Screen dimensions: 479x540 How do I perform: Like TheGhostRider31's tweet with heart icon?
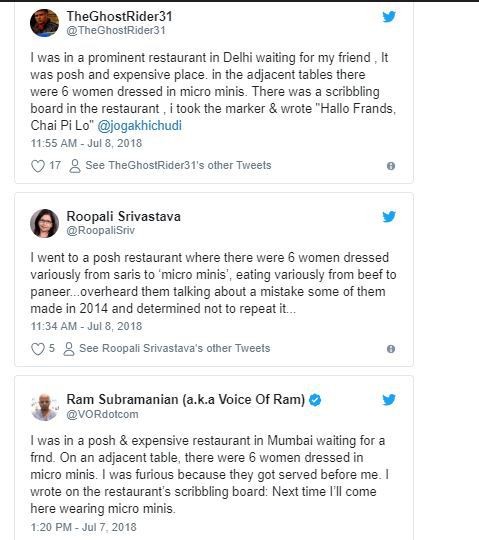[38, 166]
